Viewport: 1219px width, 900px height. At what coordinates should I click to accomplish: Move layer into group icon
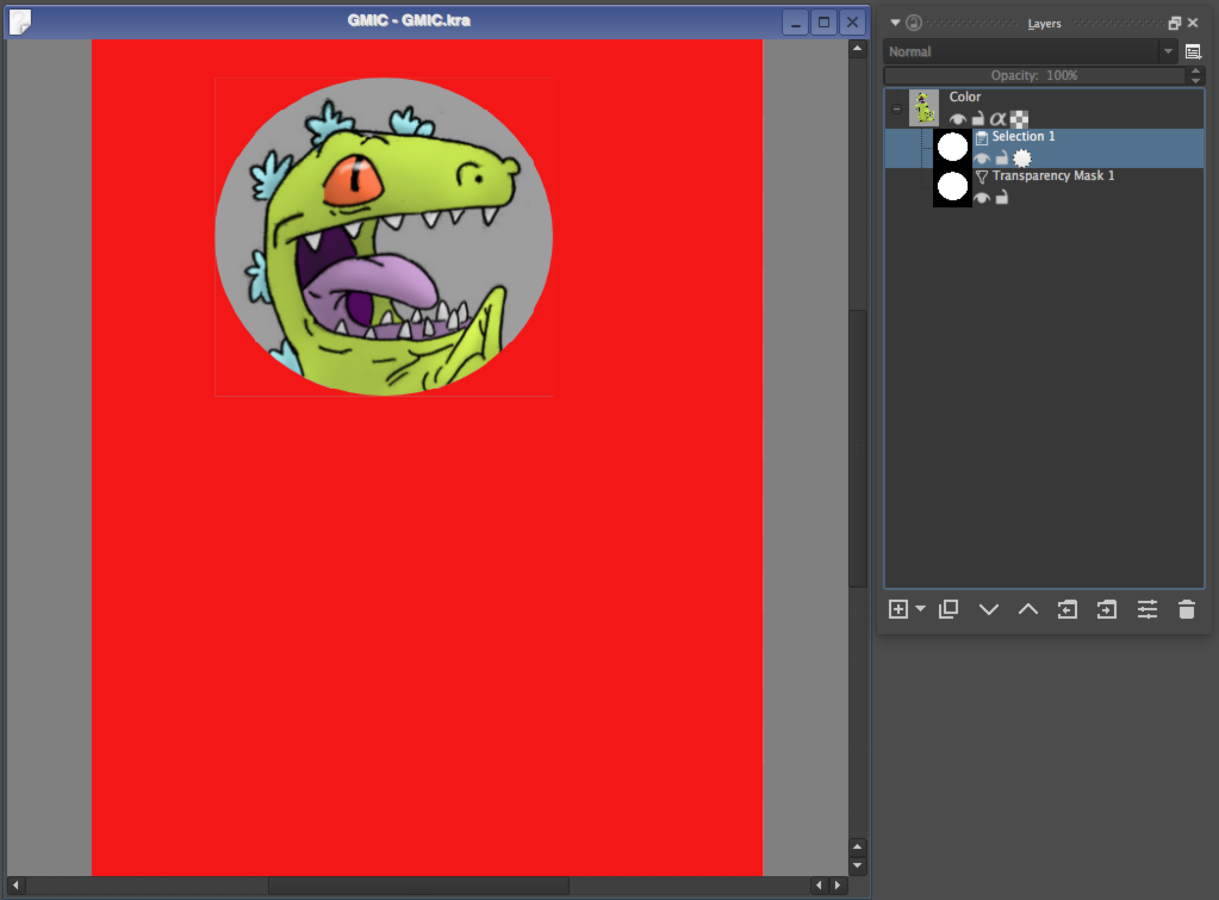point(1106,609)
